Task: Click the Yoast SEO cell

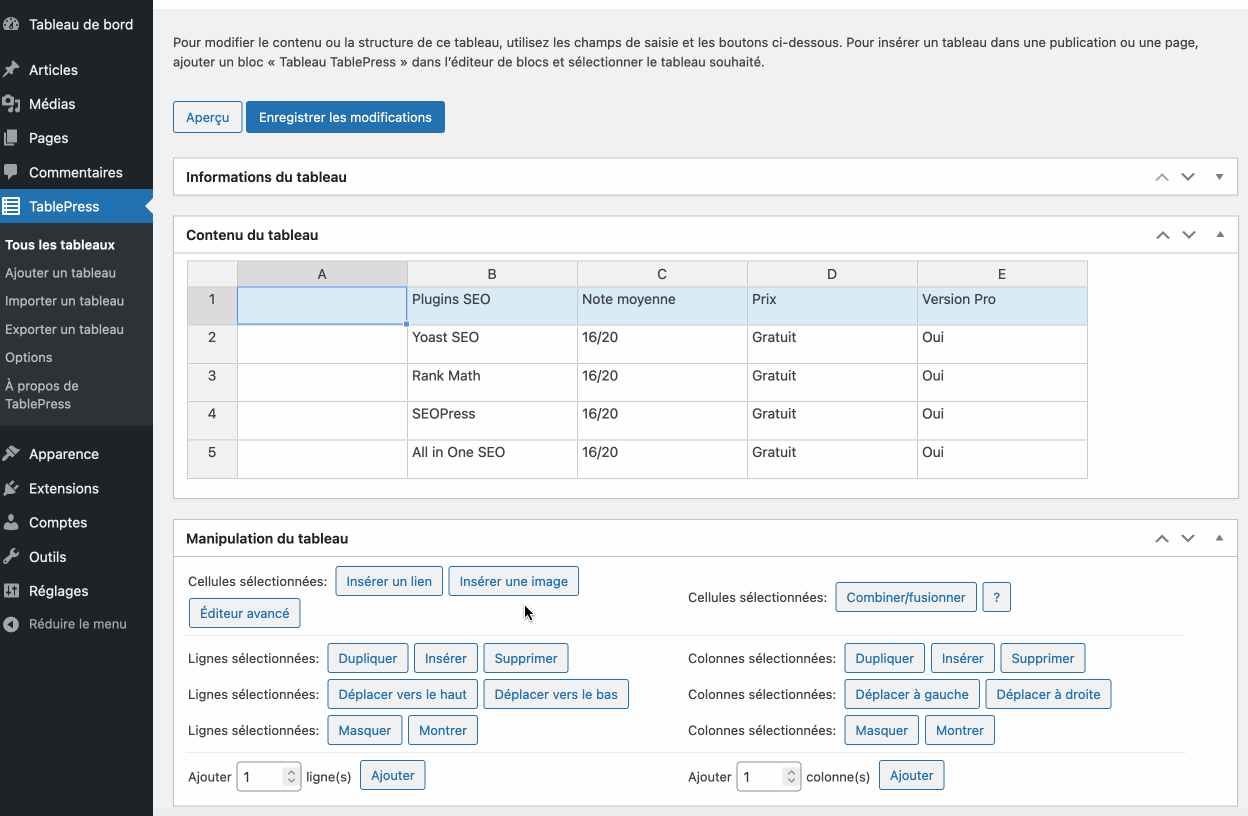Action: (x=492, y=344)
